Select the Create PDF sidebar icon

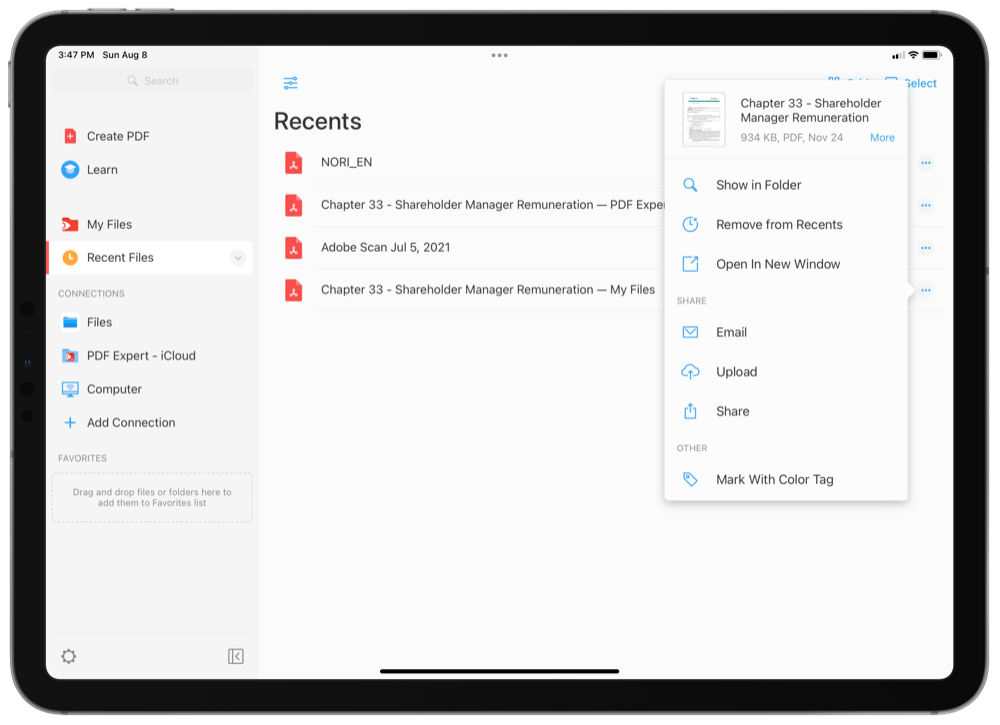(x=70, y=136)
